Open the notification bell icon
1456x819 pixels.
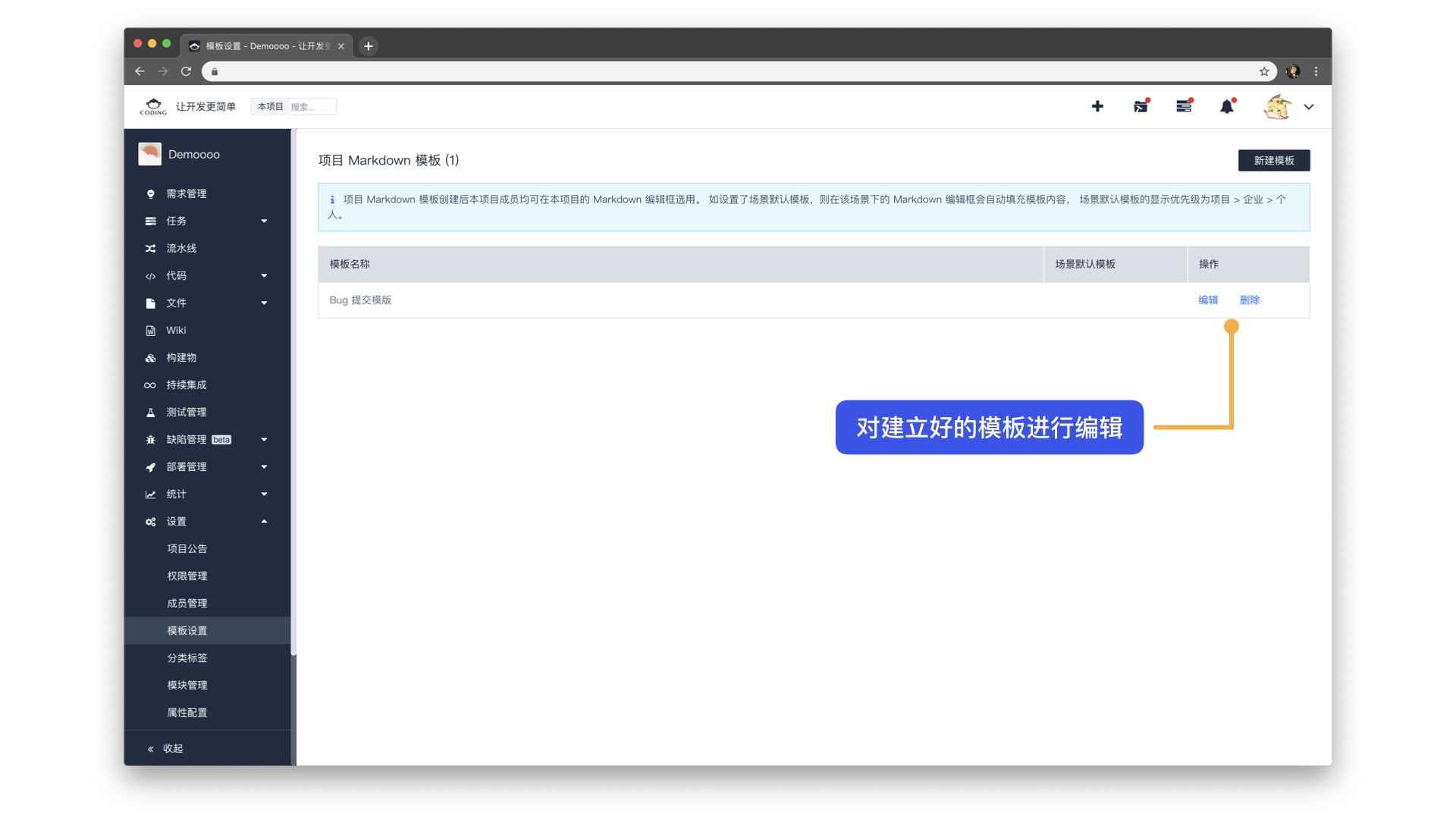click(1227, 107)
